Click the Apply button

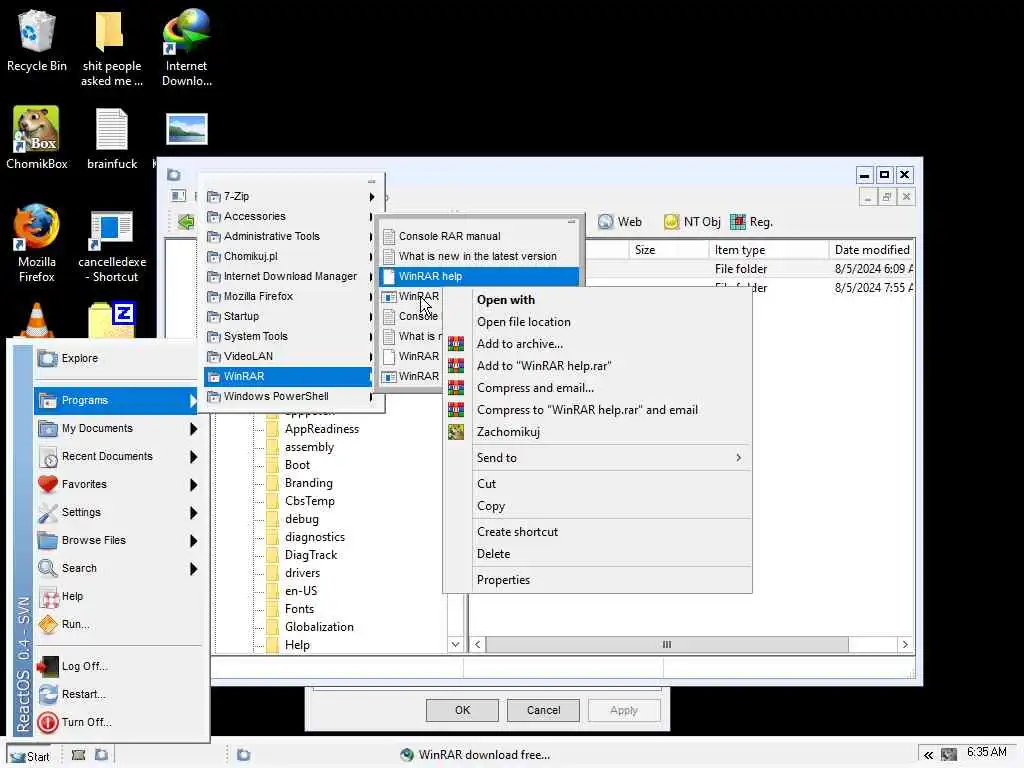click(x=624, y=711)
